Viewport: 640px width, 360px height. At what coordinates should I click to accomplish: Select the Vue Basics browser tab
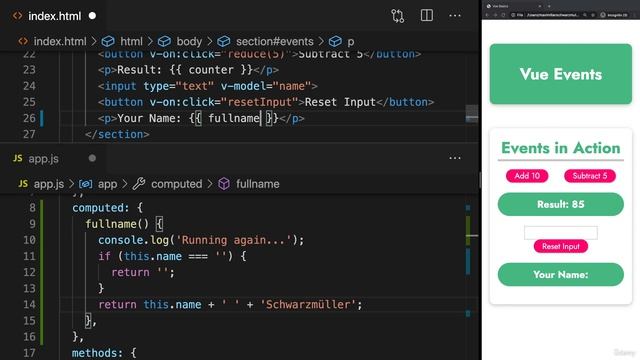[513, 6]
